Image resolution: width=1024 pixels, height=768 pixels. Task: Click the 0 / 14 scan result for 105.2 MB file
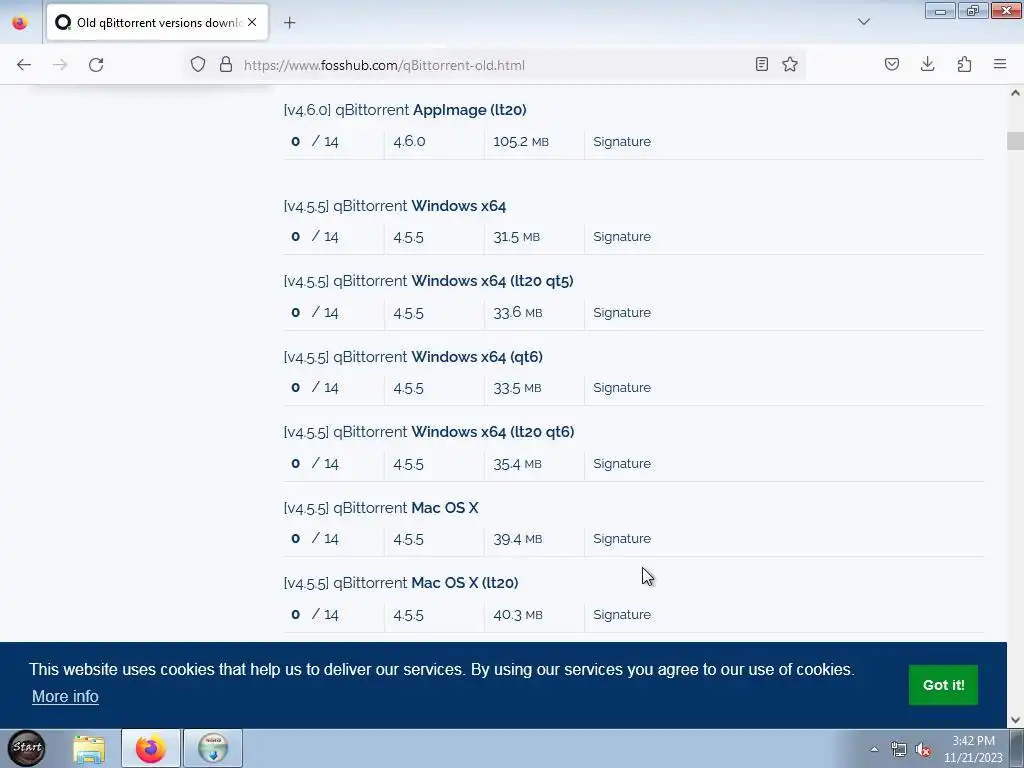tap(315, 141)
